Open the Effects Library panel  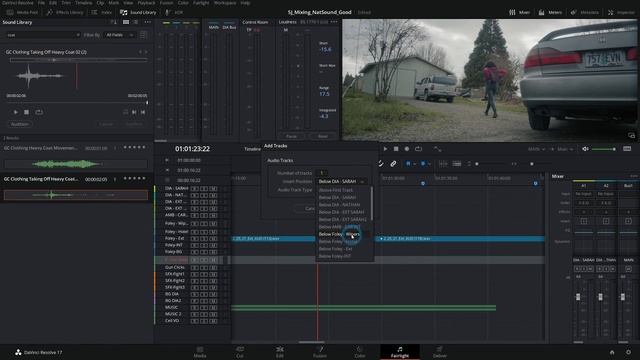point(65,13)
